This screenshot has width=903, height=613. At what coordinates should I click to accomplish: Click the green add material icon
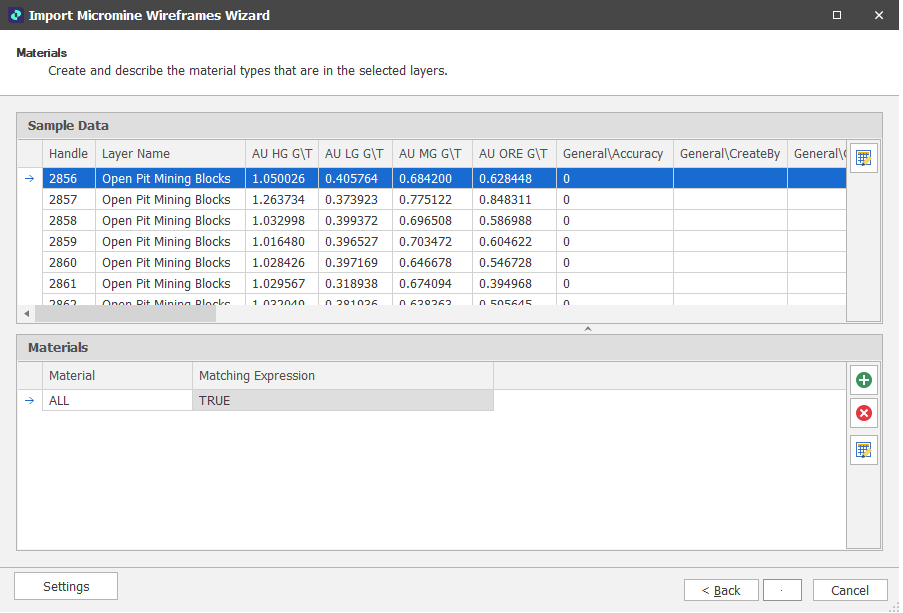(863, 380)
